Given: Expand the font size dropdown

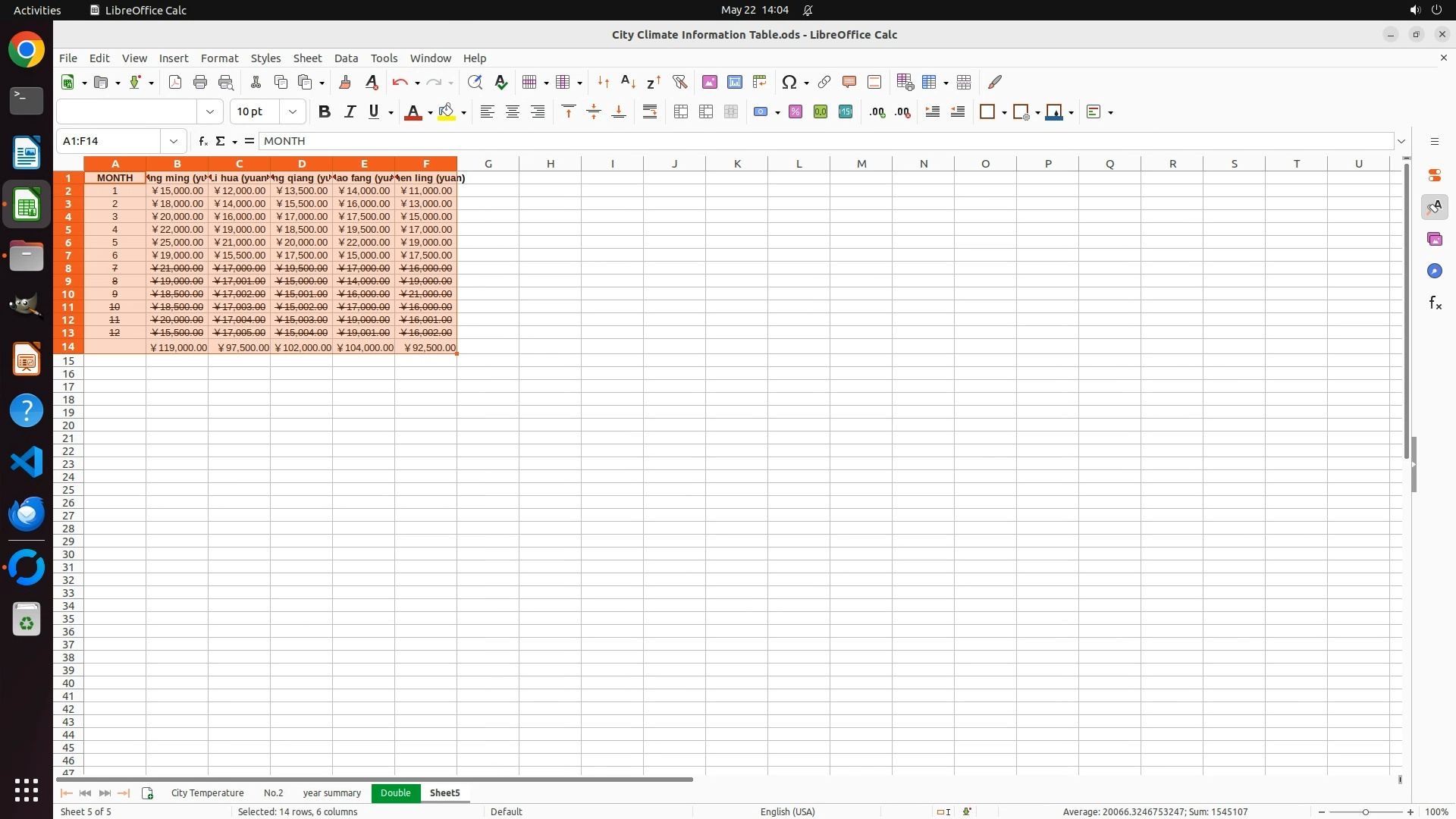Looking at the screenshot, I should click(293, 112).
